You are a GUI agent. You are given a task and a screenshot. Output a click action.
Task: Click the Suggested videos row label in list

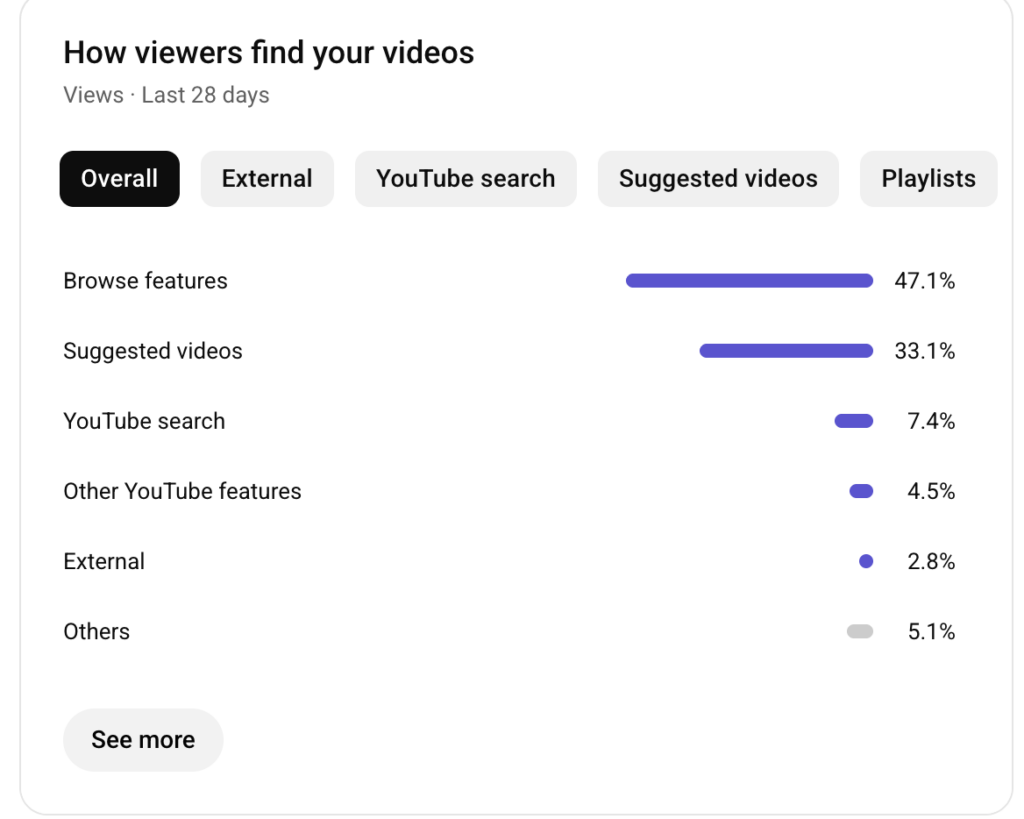click(152, 351)
